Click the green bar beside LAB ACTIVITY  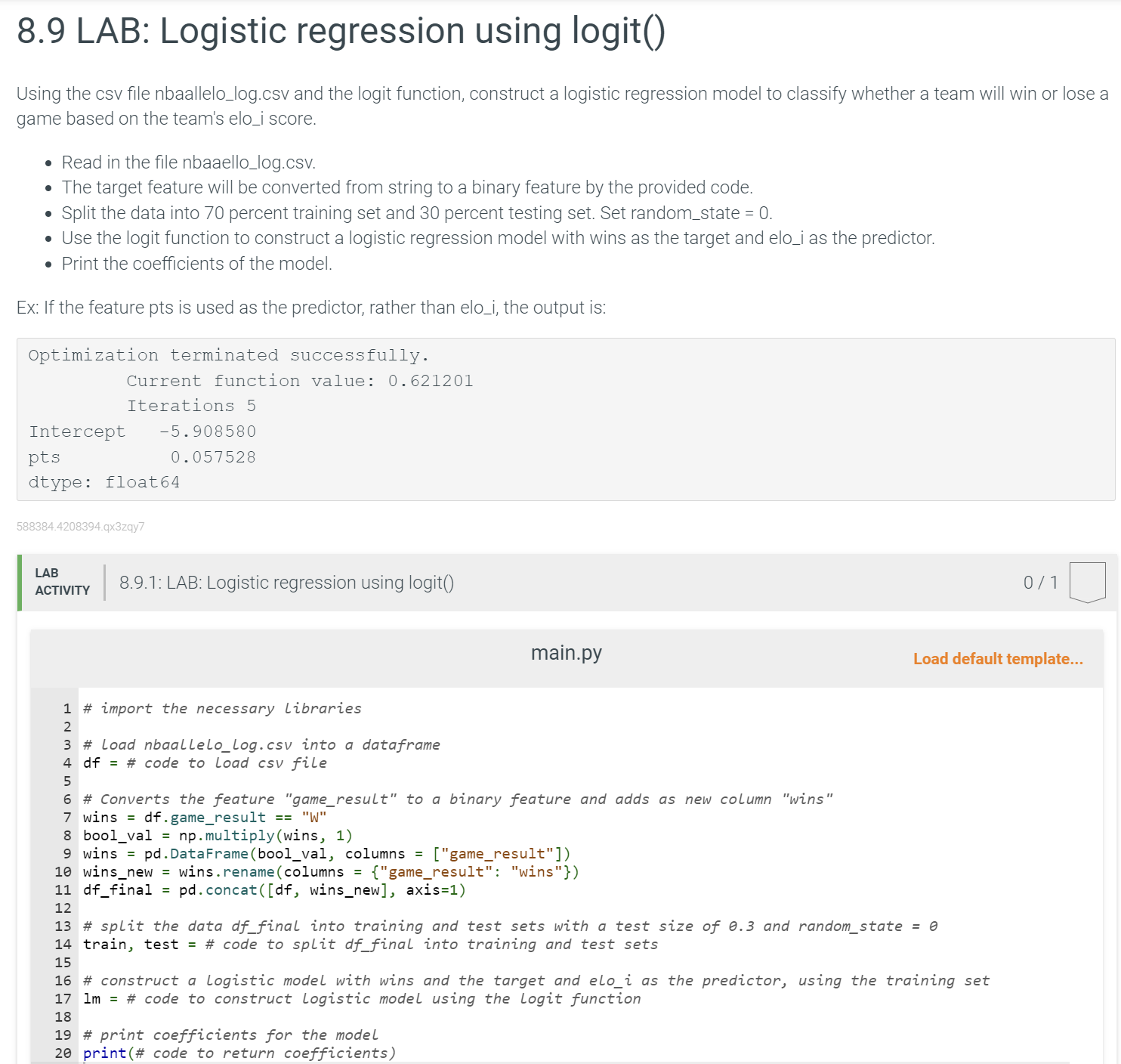pos(20,582)
